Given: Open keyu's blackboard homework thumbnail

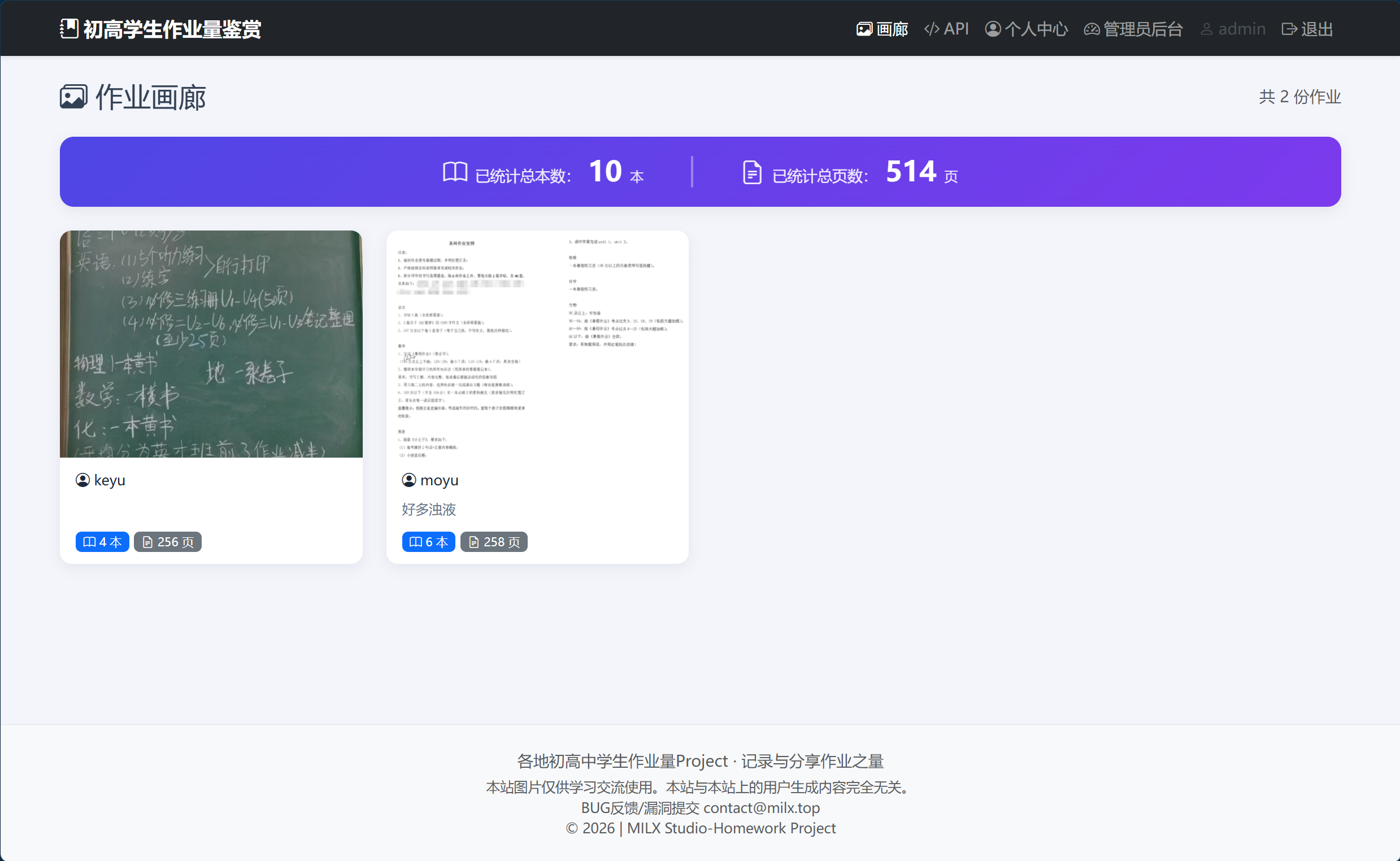Looking at the screenshot, I should point(211,343).
